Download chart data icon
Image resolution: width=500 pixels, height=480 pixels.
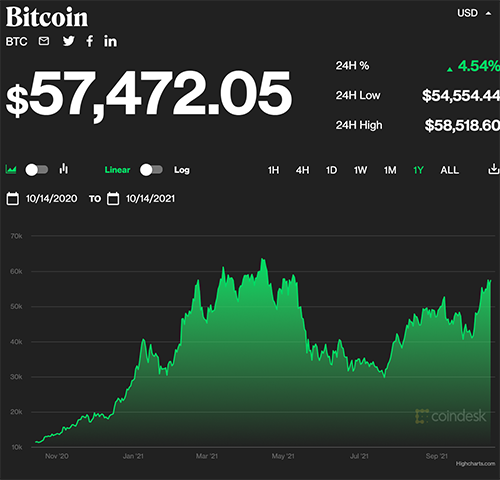pyautogui.click(x=493, y=169)
